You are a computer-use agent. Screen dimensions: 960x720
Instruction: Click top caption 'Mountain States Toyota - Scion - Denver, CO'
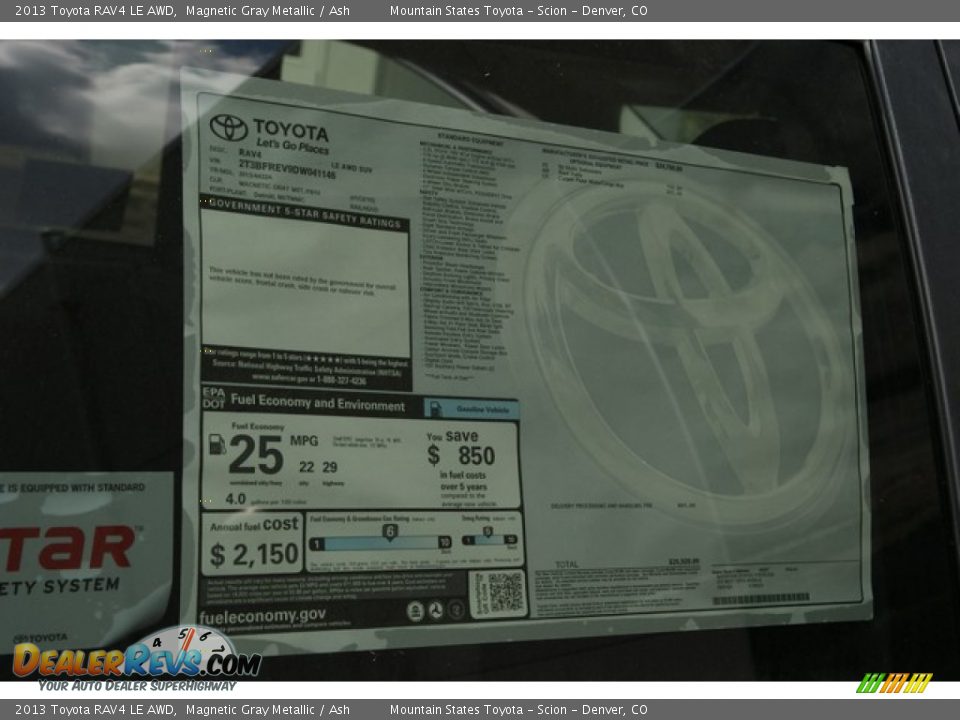point(519,10)
